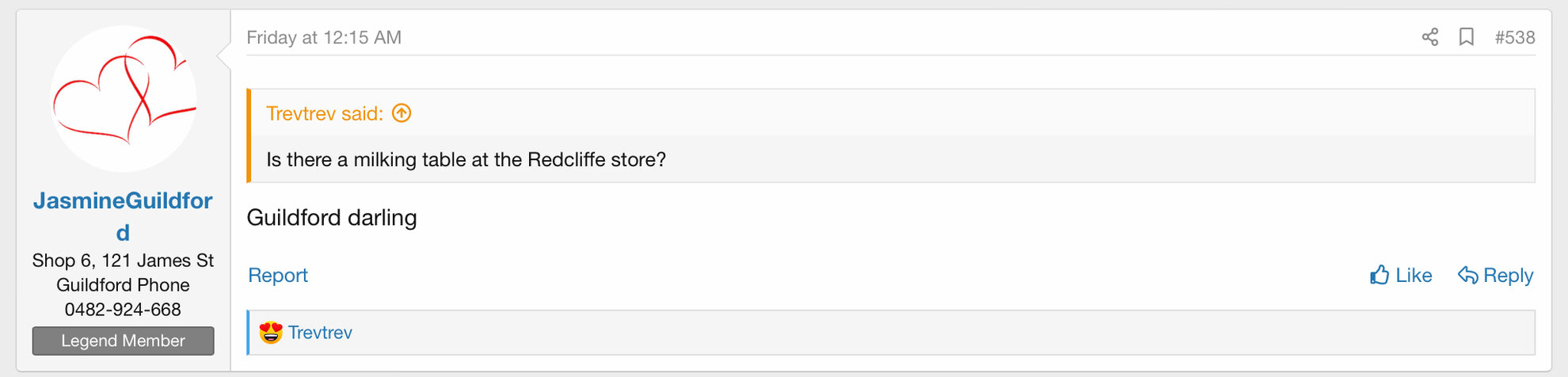Screen dimensions: 1568x377
Task: Open JasmineGuildford's hearts avatar
Action: 124,99
